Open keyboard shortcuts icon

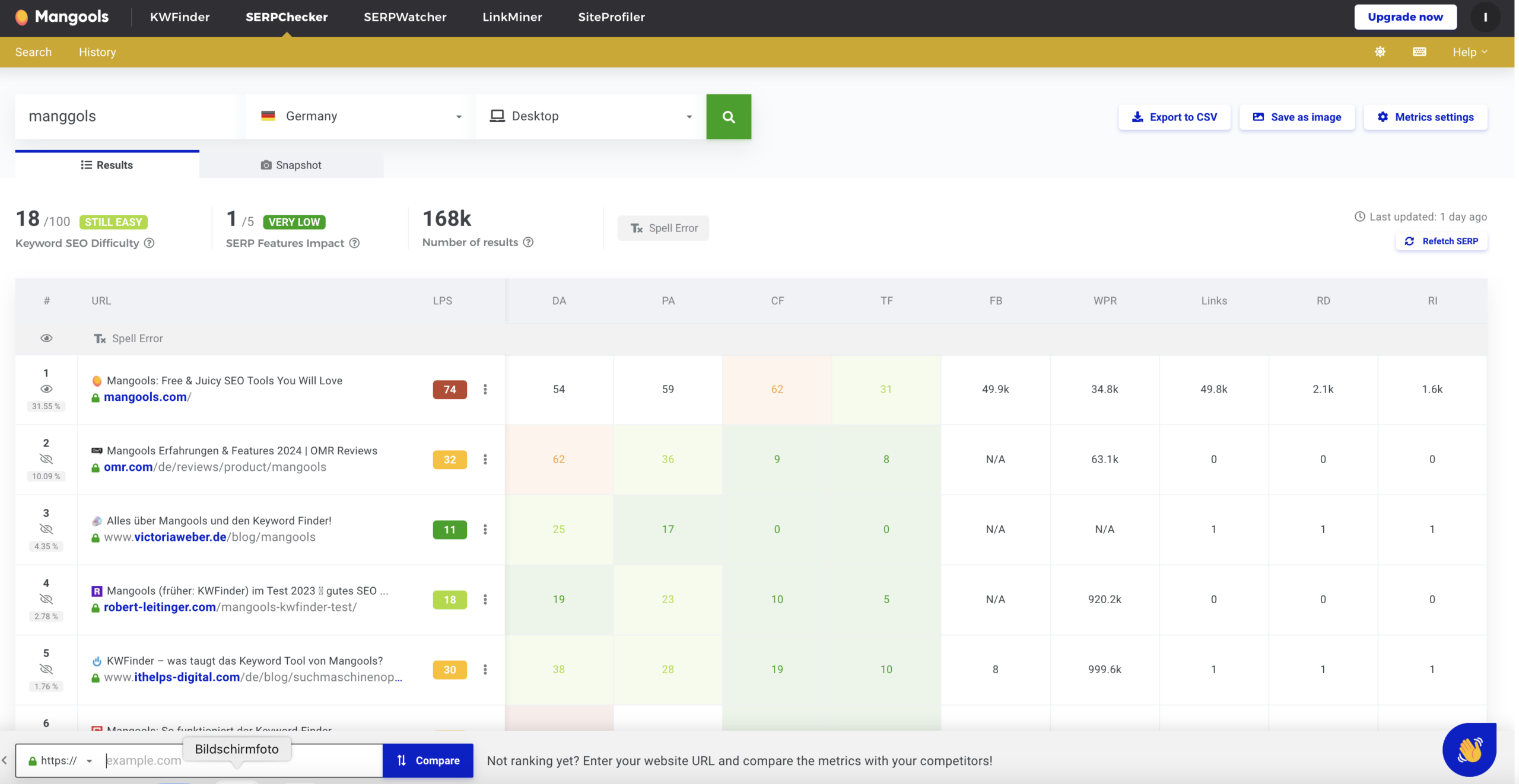click(1419, 52)
